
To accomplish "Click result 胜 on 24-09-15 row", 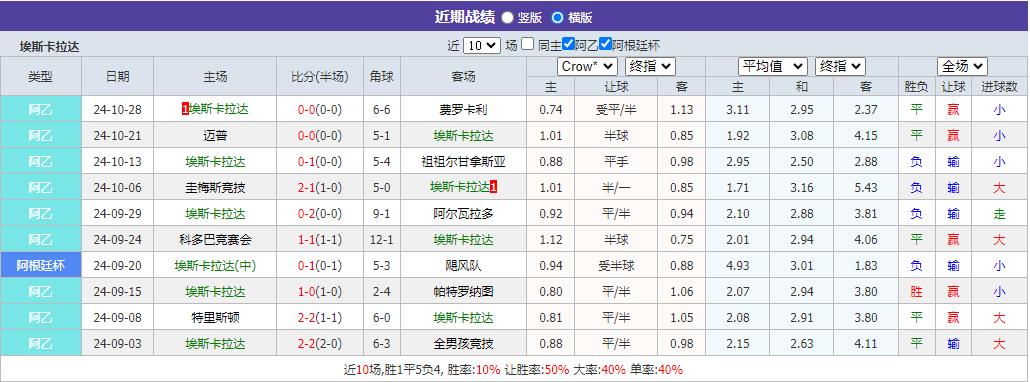I will pyautogui.click(x=916, y=291).
